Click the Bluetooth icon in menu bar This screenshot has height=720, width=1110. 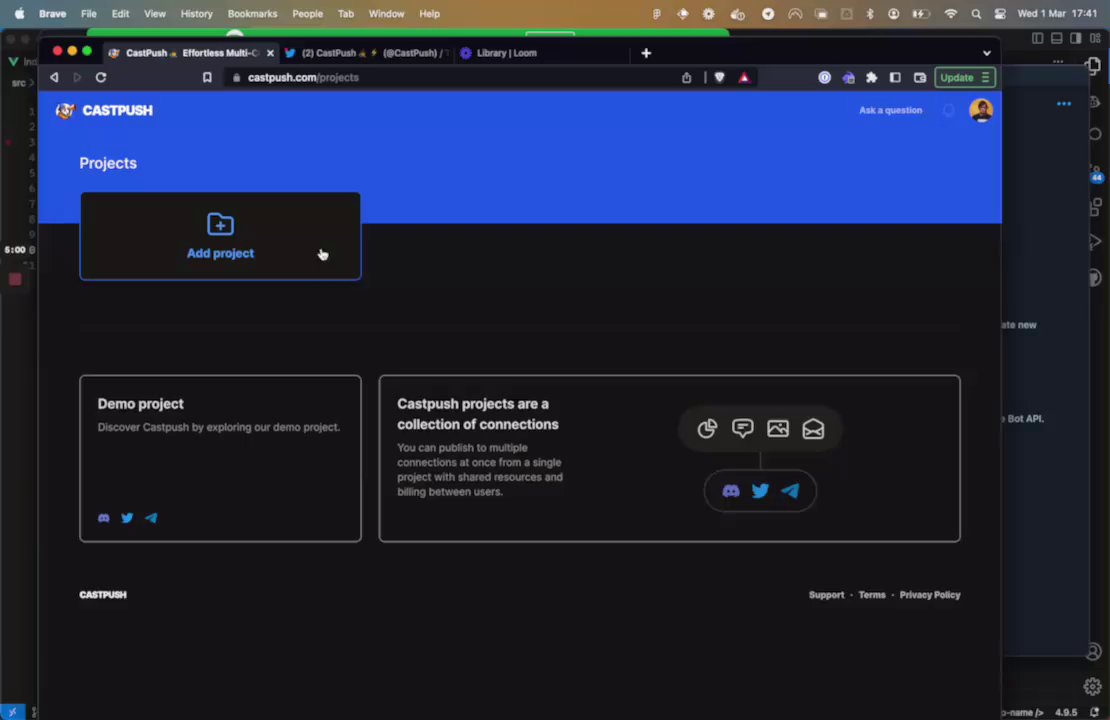pos(870,13)
